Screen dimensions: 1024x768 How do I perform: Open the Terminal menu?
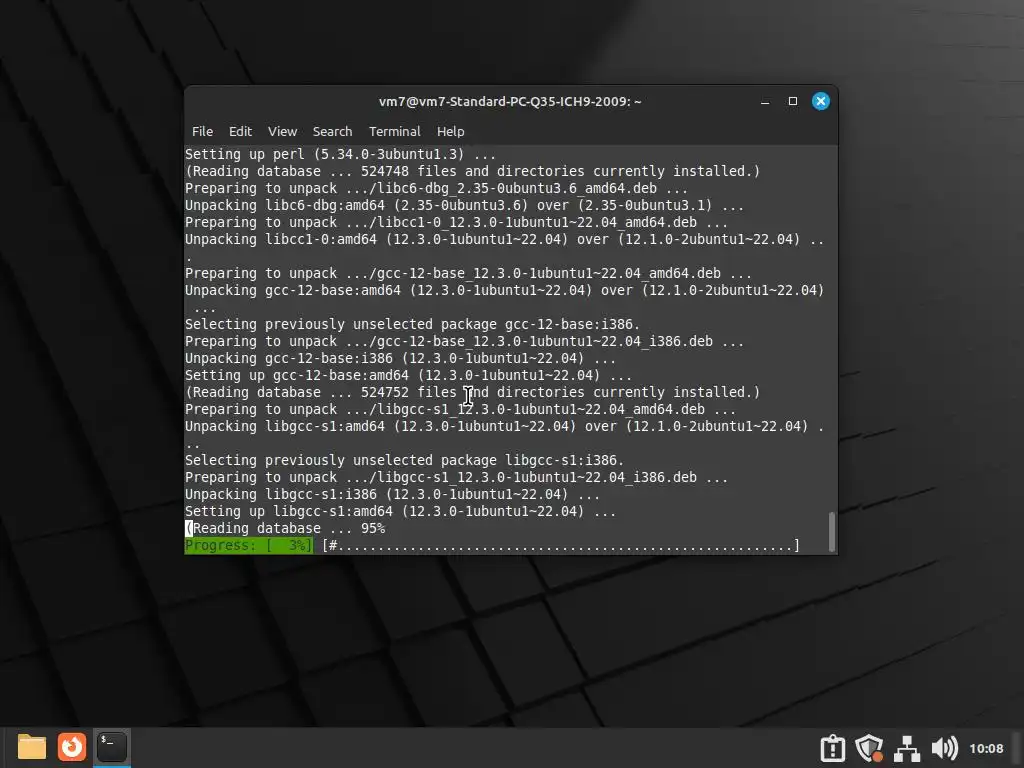click(x=394, y=131)
